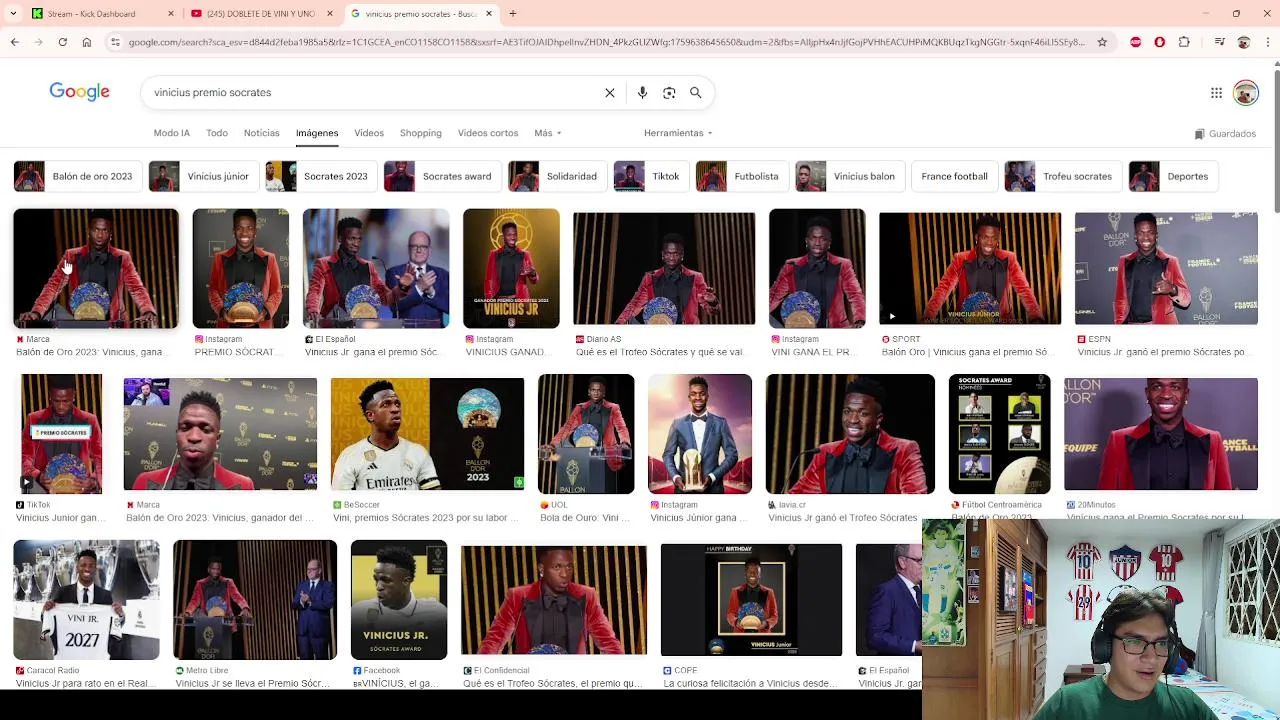Click the browser address bar URL
The image size is (1280, 720).
[x=606, y=42]
